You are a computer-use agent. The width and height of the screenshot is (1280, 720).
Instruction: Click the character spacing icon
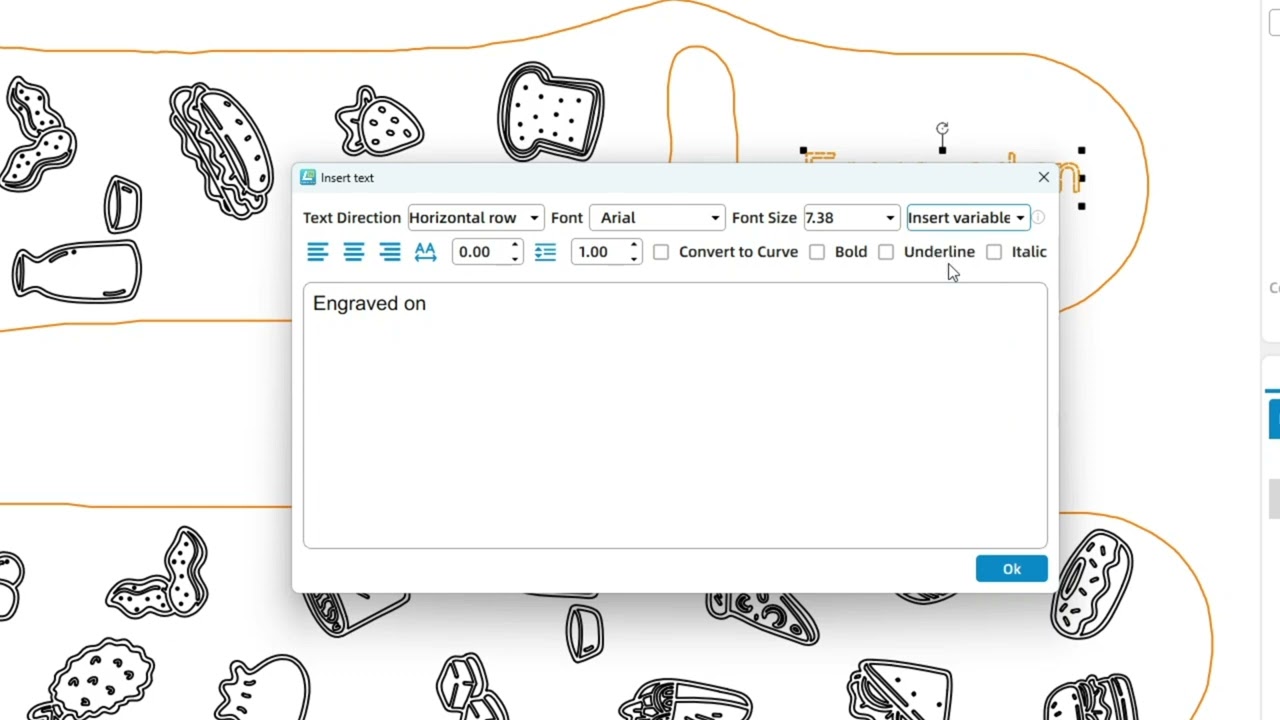(x=425, y=252)
